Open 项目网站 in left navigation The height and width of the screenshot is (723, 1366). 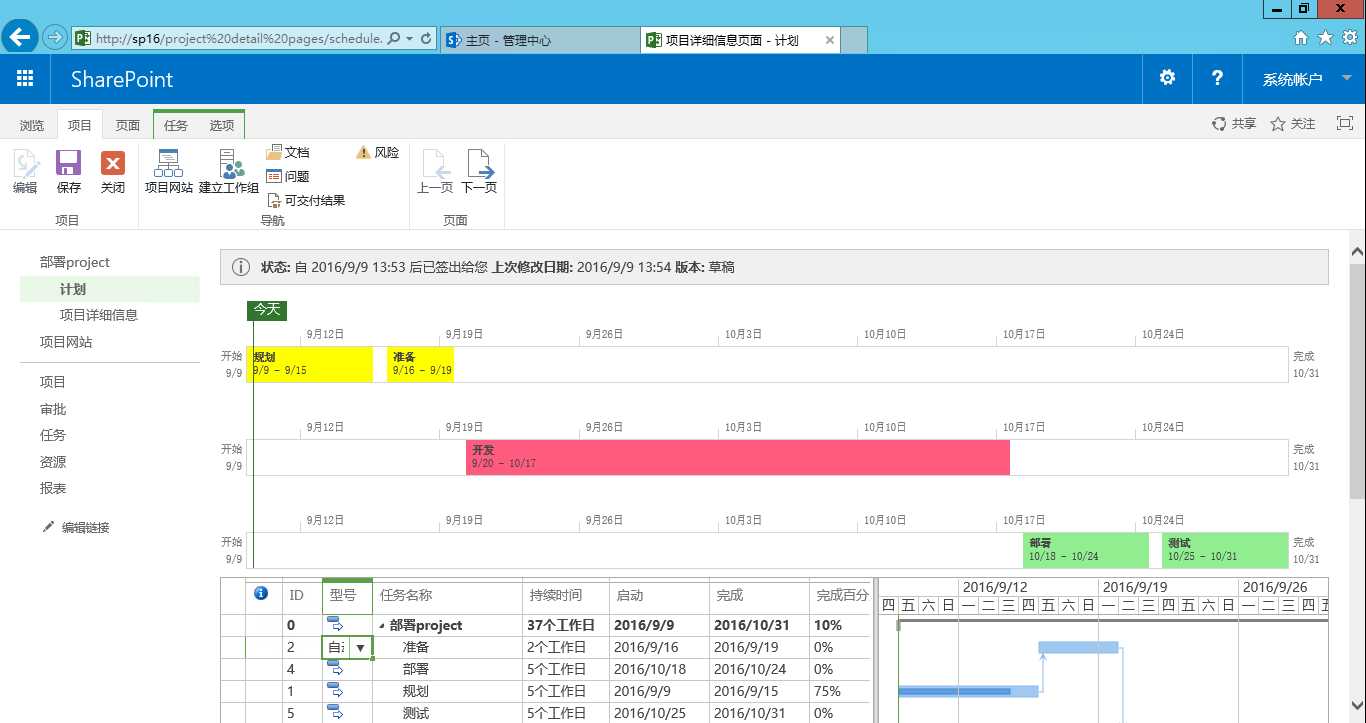(x=66, y=342)
